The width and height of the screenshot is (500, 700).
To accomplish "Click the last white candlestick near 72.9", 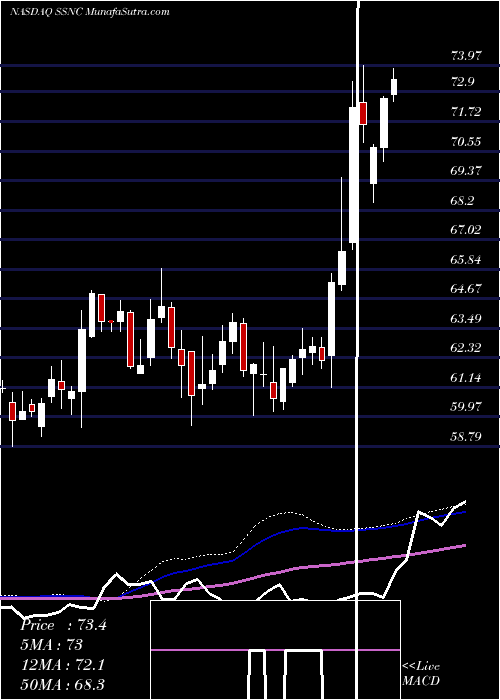I will (394, 87).
